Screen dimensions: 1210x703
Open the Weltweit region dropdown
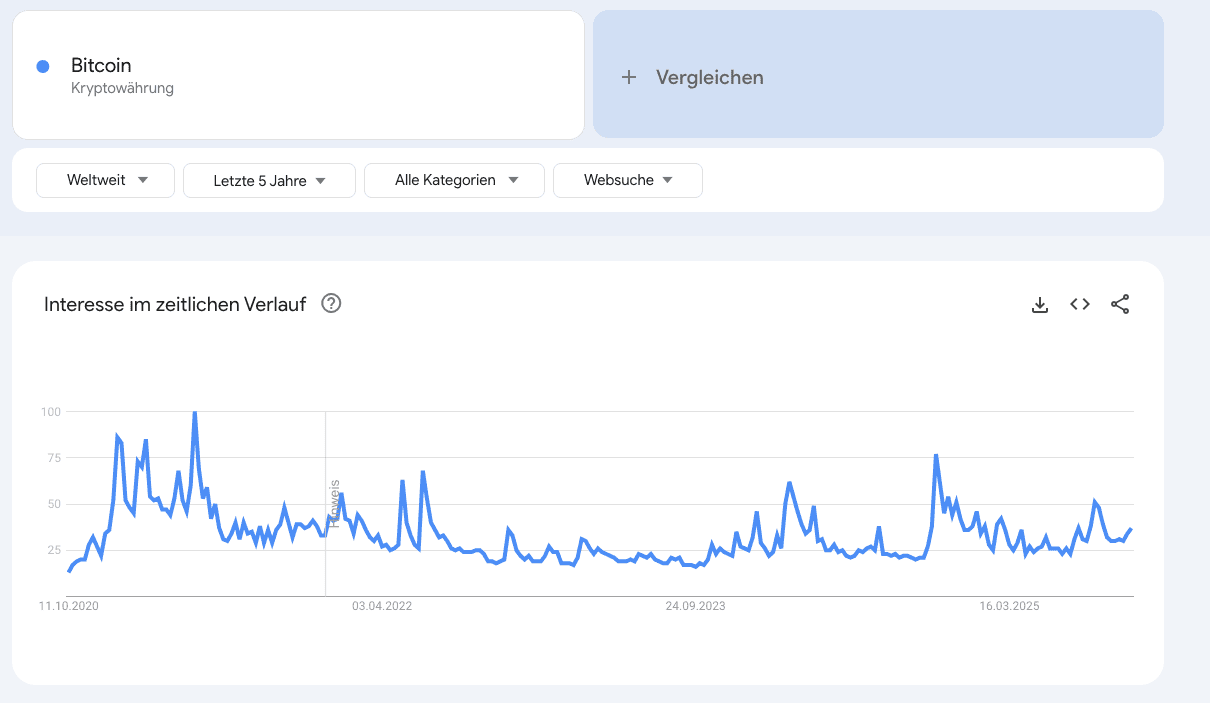(106, 180)
